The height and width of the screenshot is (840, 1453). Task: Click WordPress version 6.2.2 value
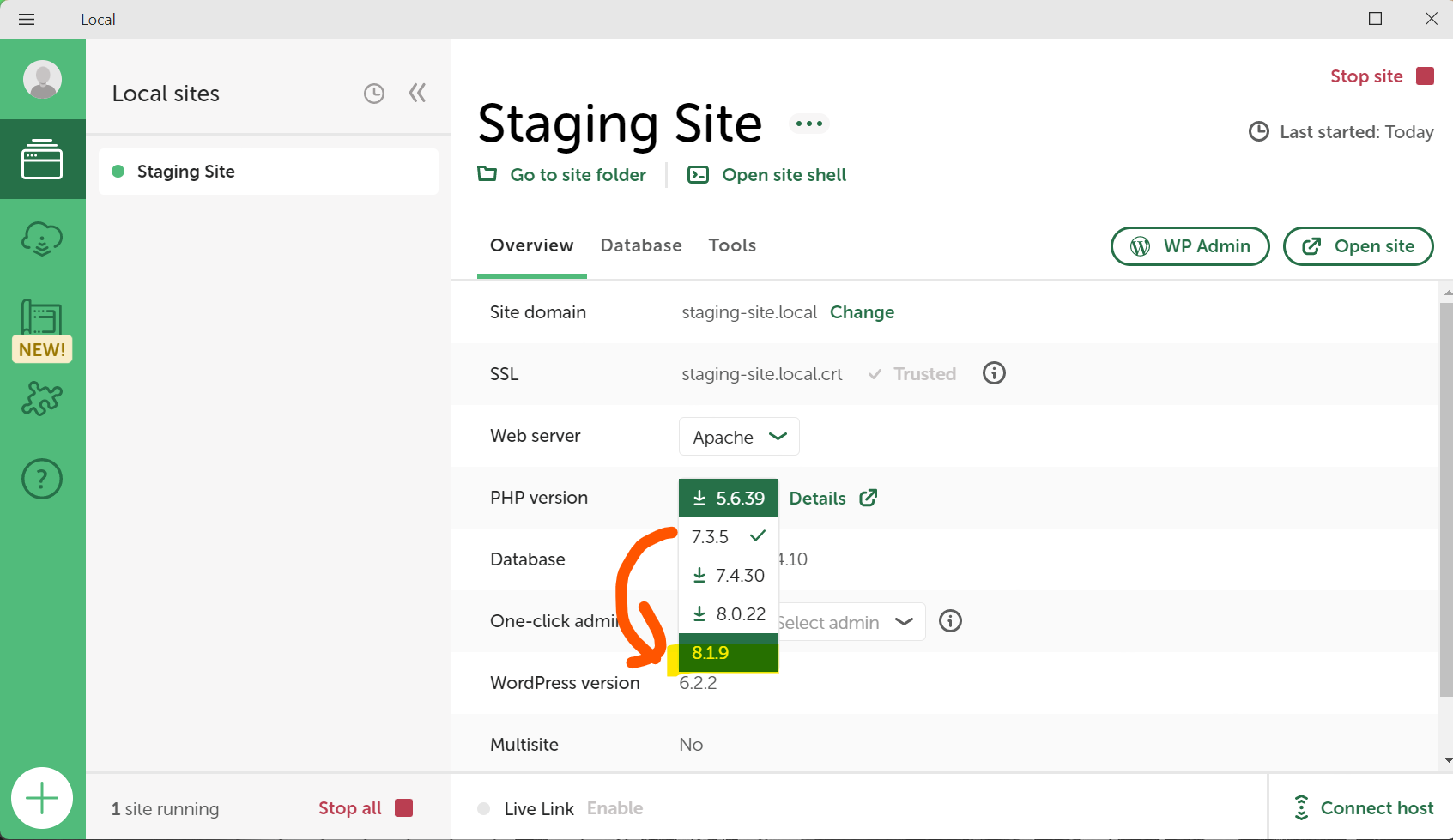coord(698,683)
